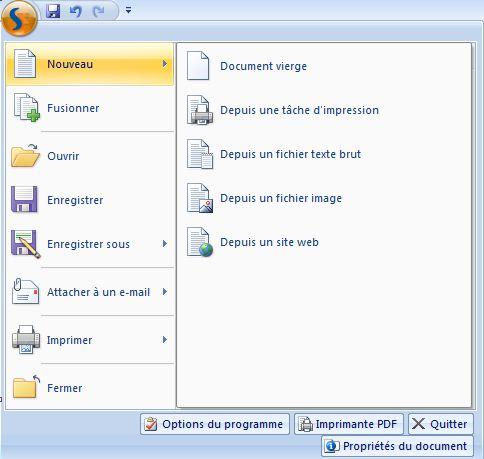Screen dimensions: 484x459
Task: Click the Imprimer printer icon
Action: 26,340
